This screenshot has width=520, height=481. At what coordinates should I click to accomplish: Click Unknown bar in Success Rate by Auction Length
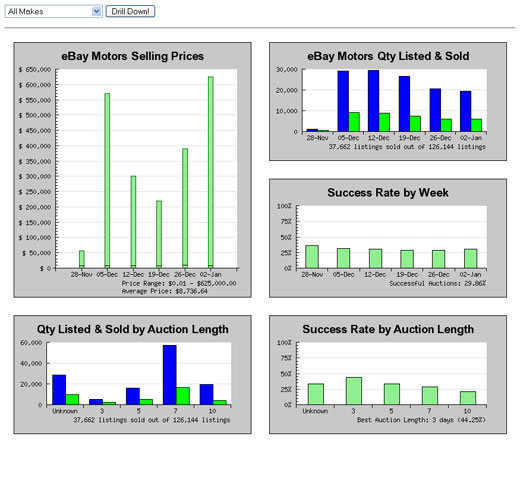tap(316, 394)
